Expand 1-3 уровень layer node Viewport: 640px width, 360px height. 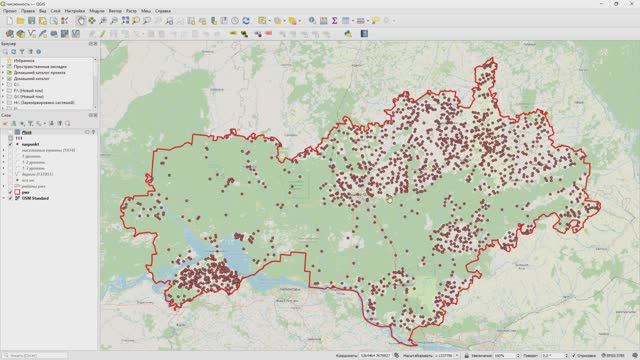[x=4, y=168]
